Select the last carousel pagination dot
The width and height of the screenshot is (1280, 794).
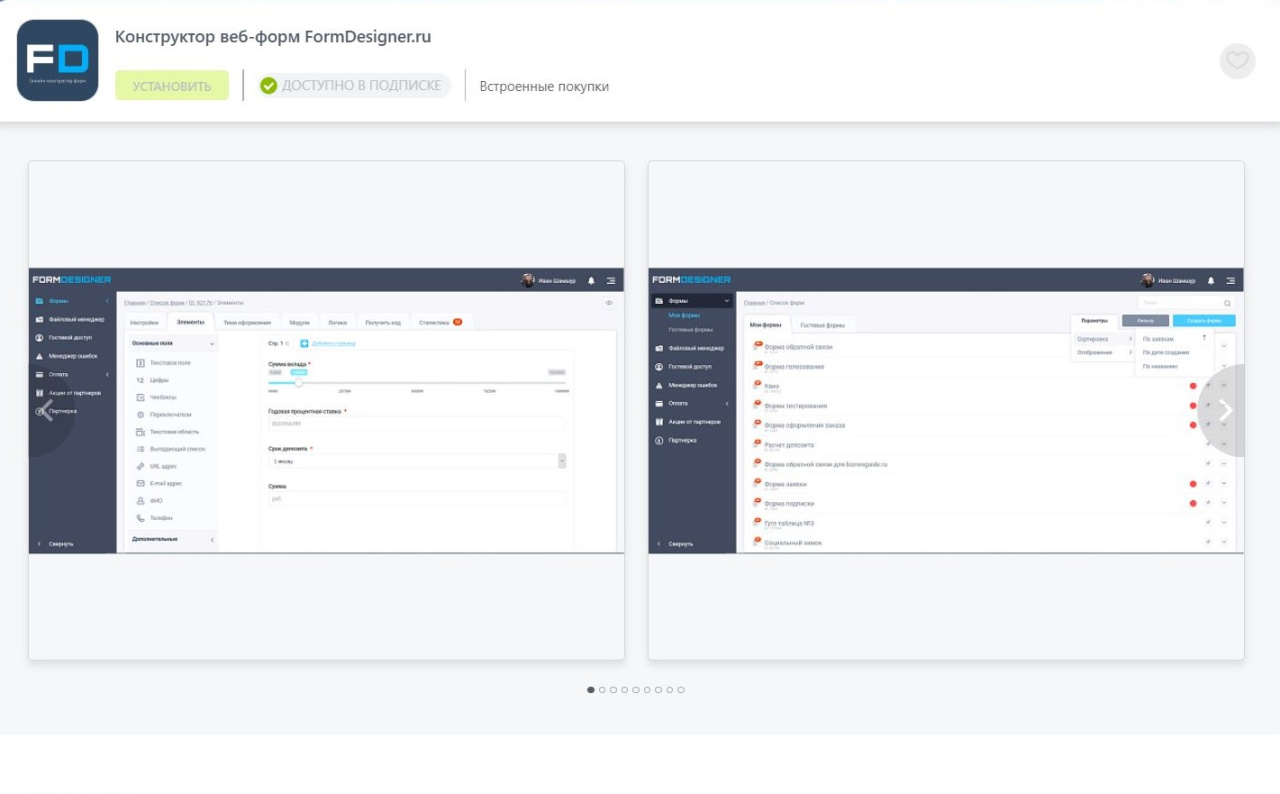[x=681, y=690]
